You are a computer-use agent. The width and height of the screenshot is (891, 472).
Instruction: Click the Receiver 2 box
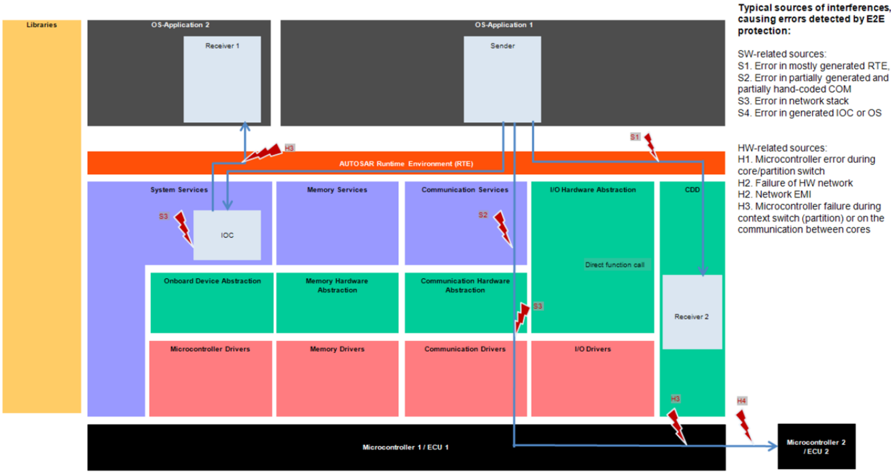[692, 312]
